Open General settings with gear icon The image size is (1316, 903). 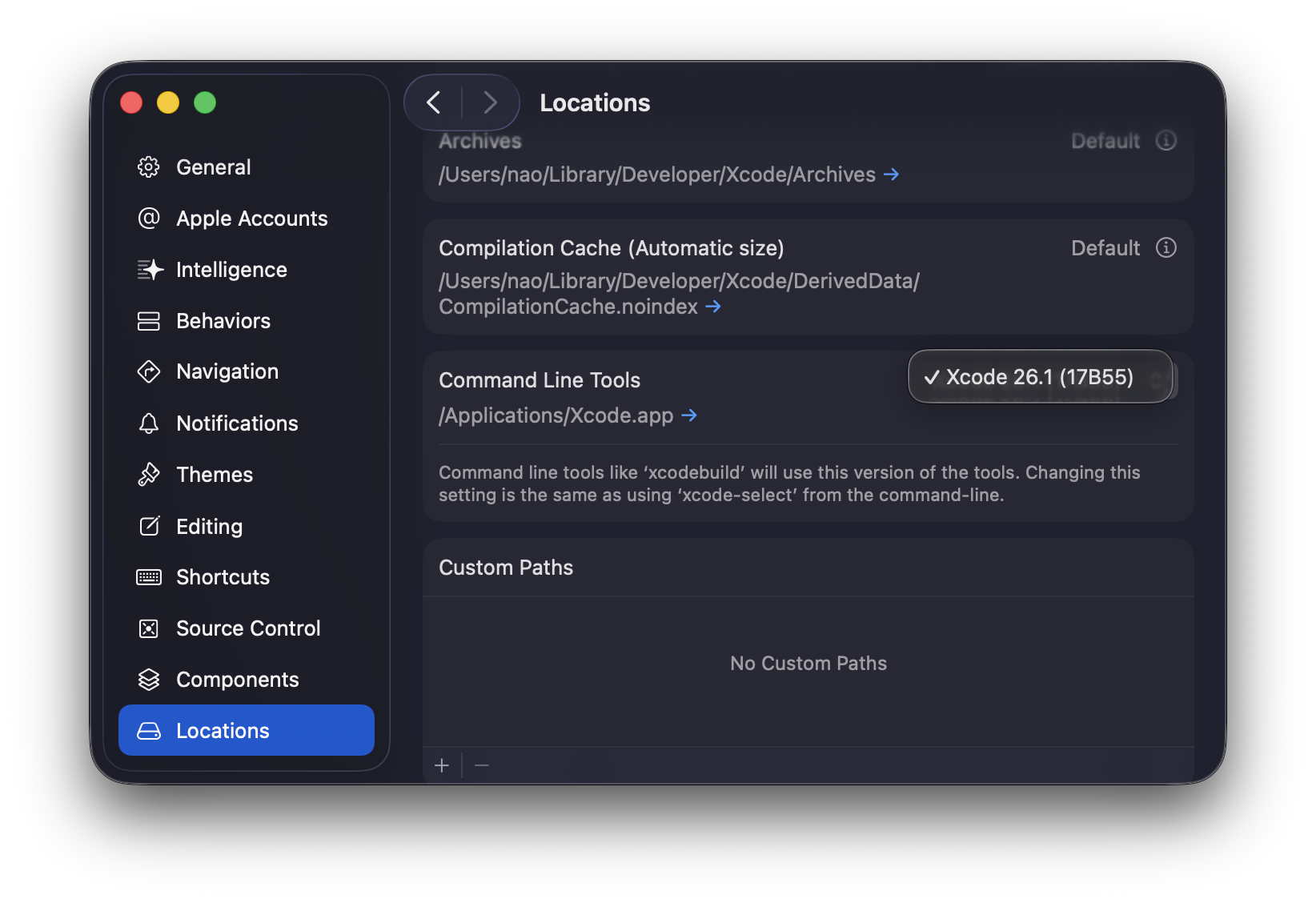(x=149, y=167)
